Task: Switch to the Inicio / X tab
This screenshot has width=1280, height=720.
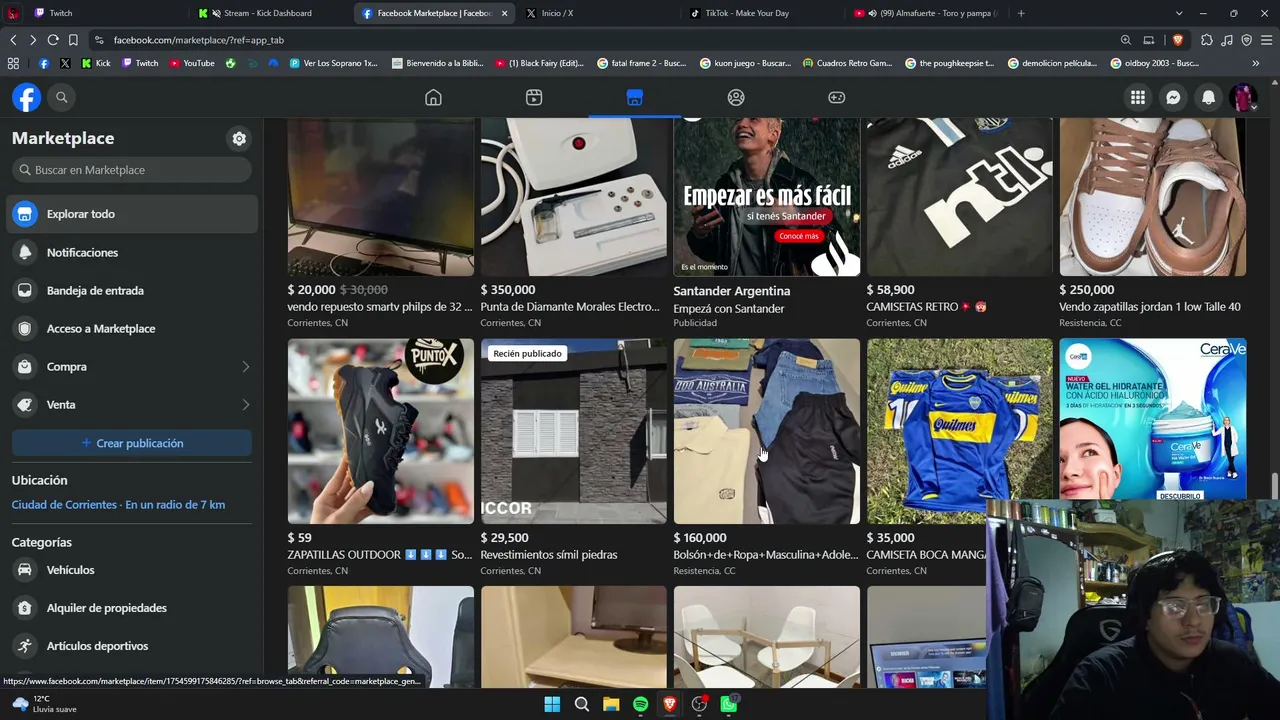Action: click(598, 13)
